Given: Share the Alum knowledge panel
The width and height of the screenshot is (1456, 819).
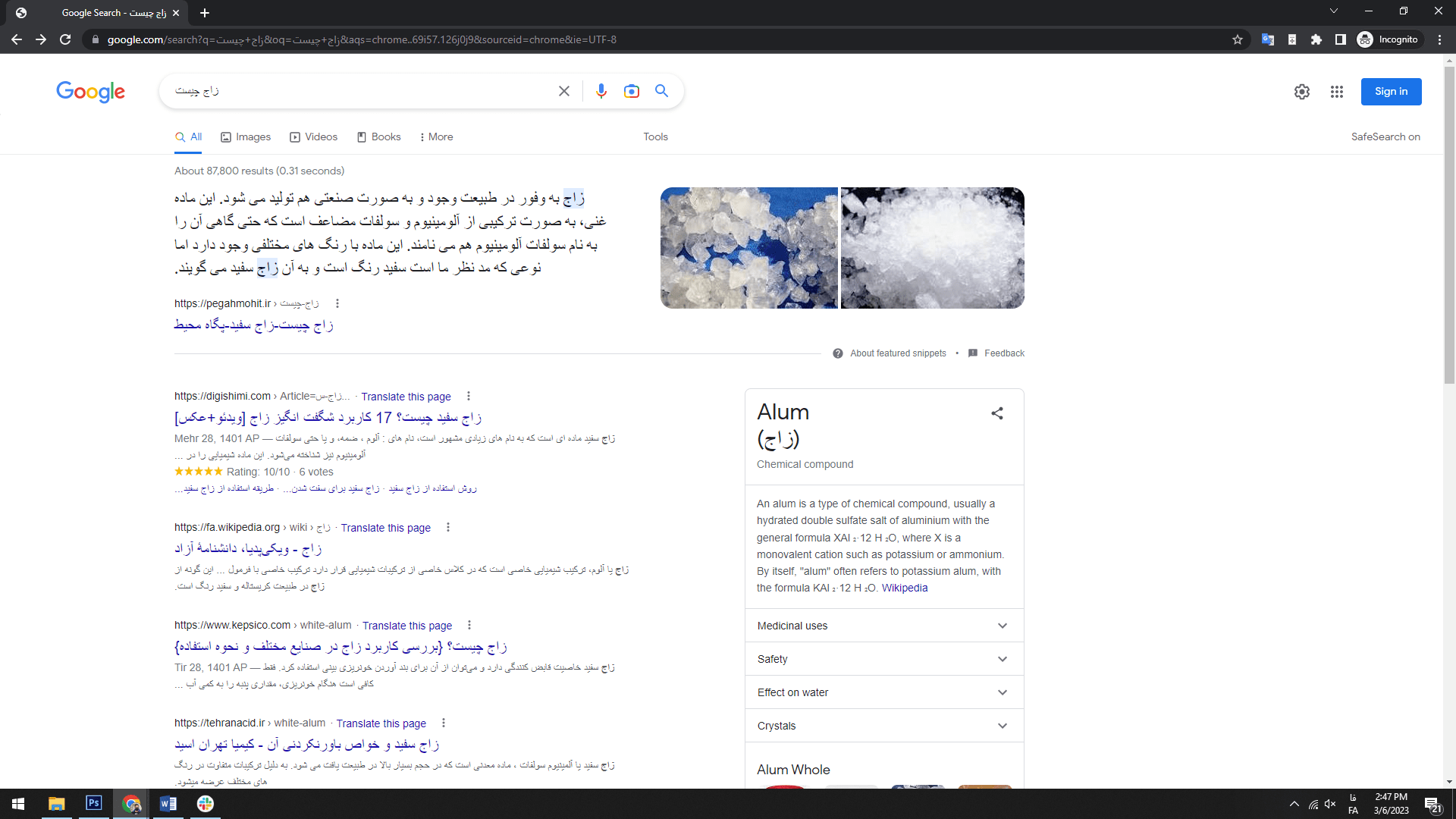Looking at the screenshot, I should [997, 413].
